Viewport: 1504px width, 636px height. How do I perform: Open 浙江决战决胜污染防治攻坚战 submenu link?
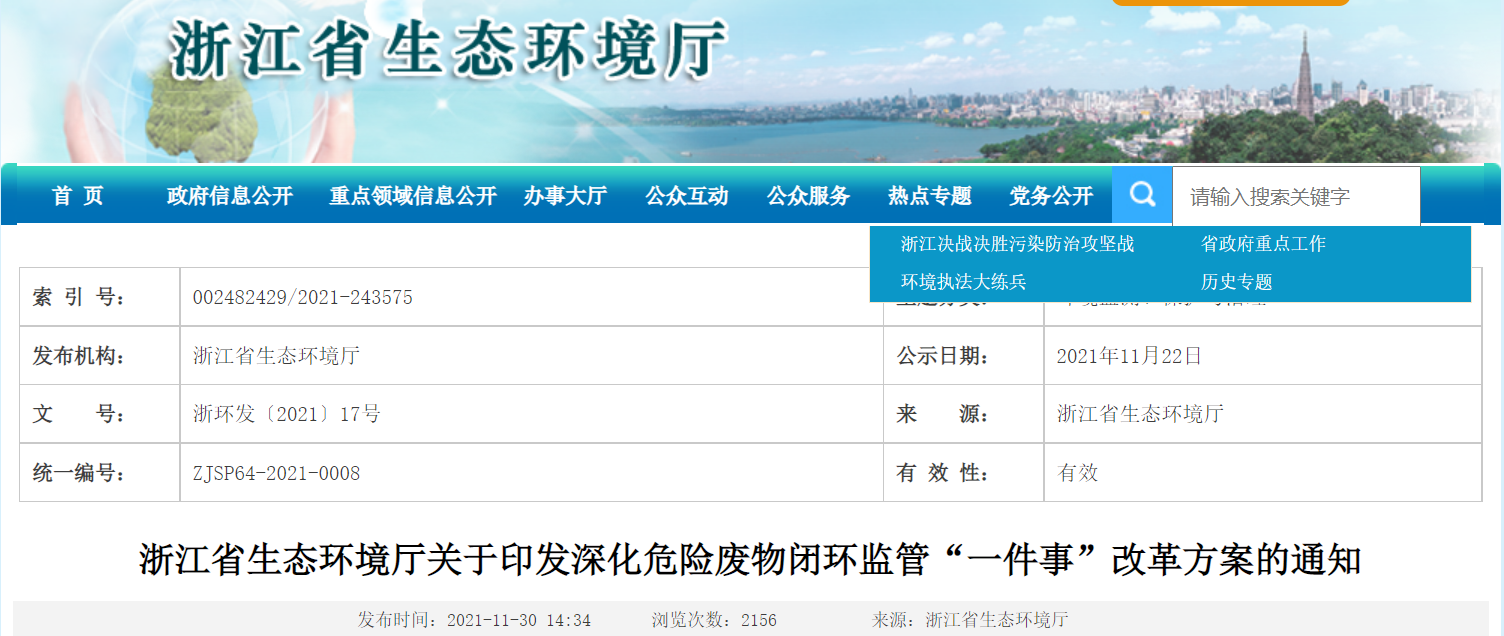pos(1017,244)
